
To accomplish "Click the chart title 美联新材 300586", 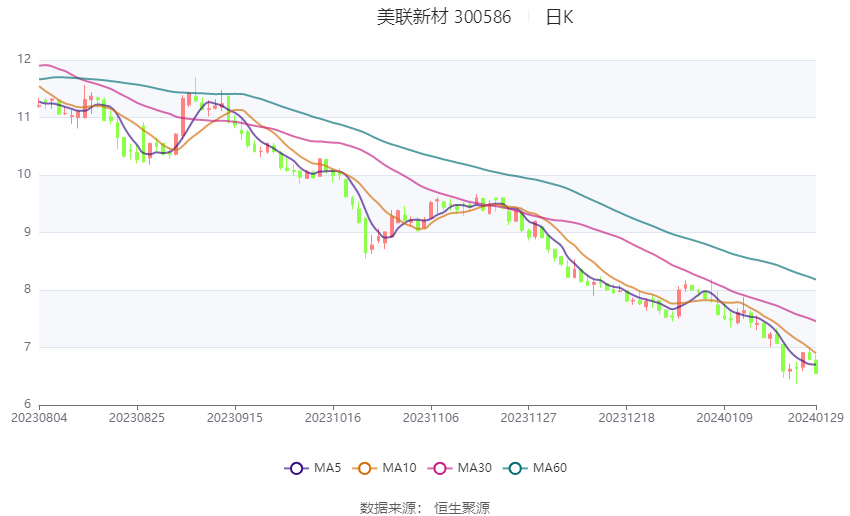I will click(x=444, y=17).
